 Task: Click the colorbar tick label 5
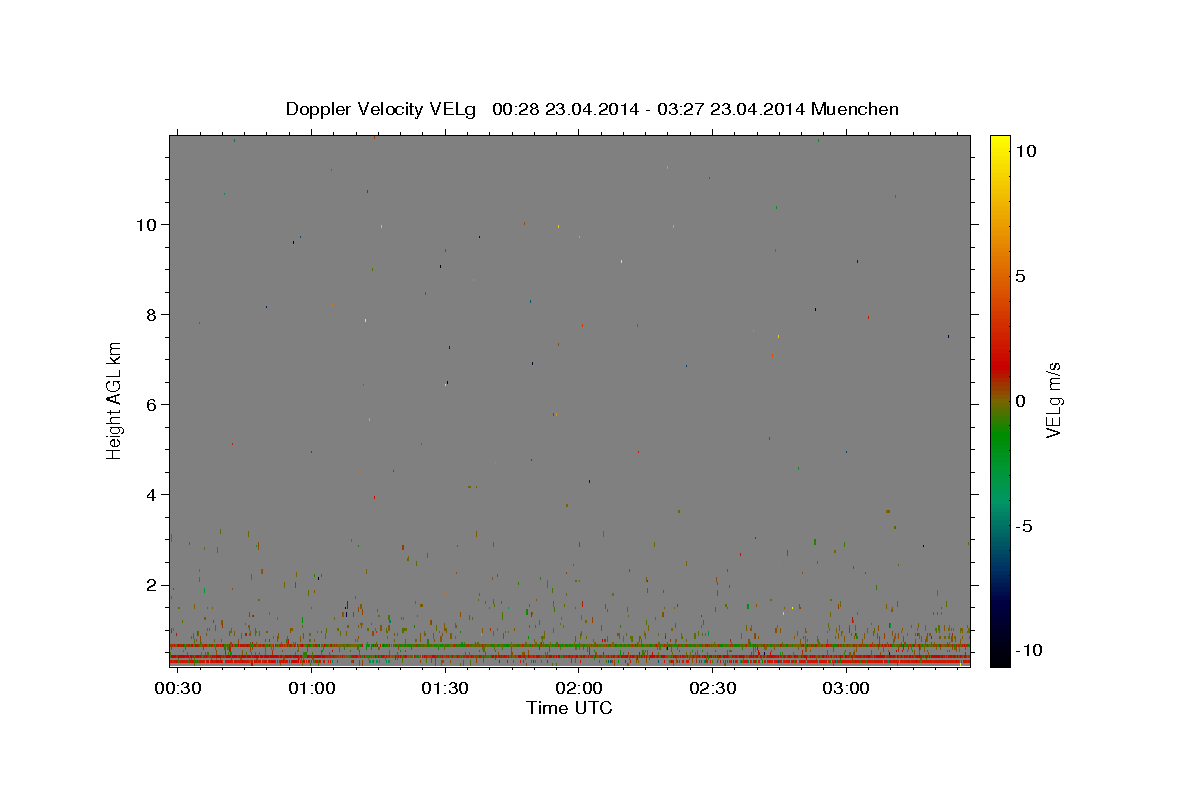[x=1020, y=276]
